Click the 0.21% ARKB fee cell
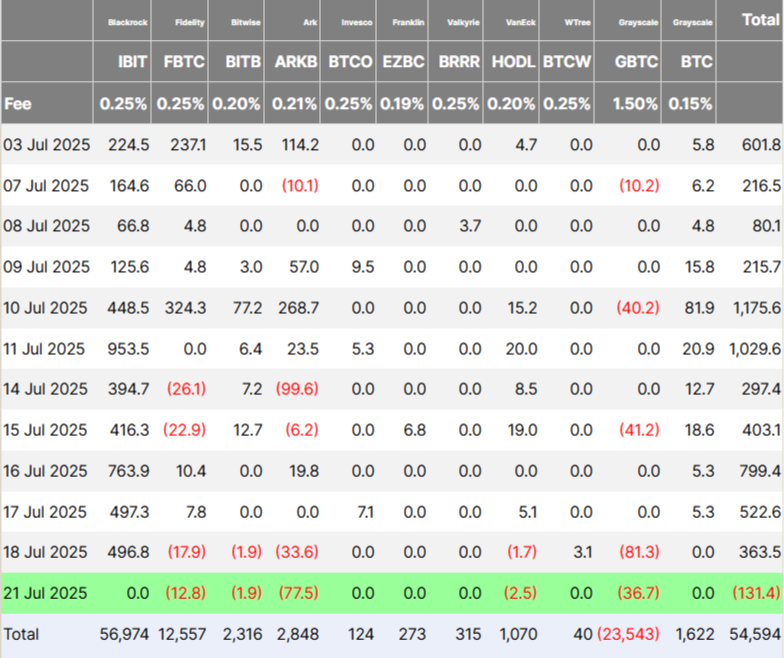 [294, 104]
